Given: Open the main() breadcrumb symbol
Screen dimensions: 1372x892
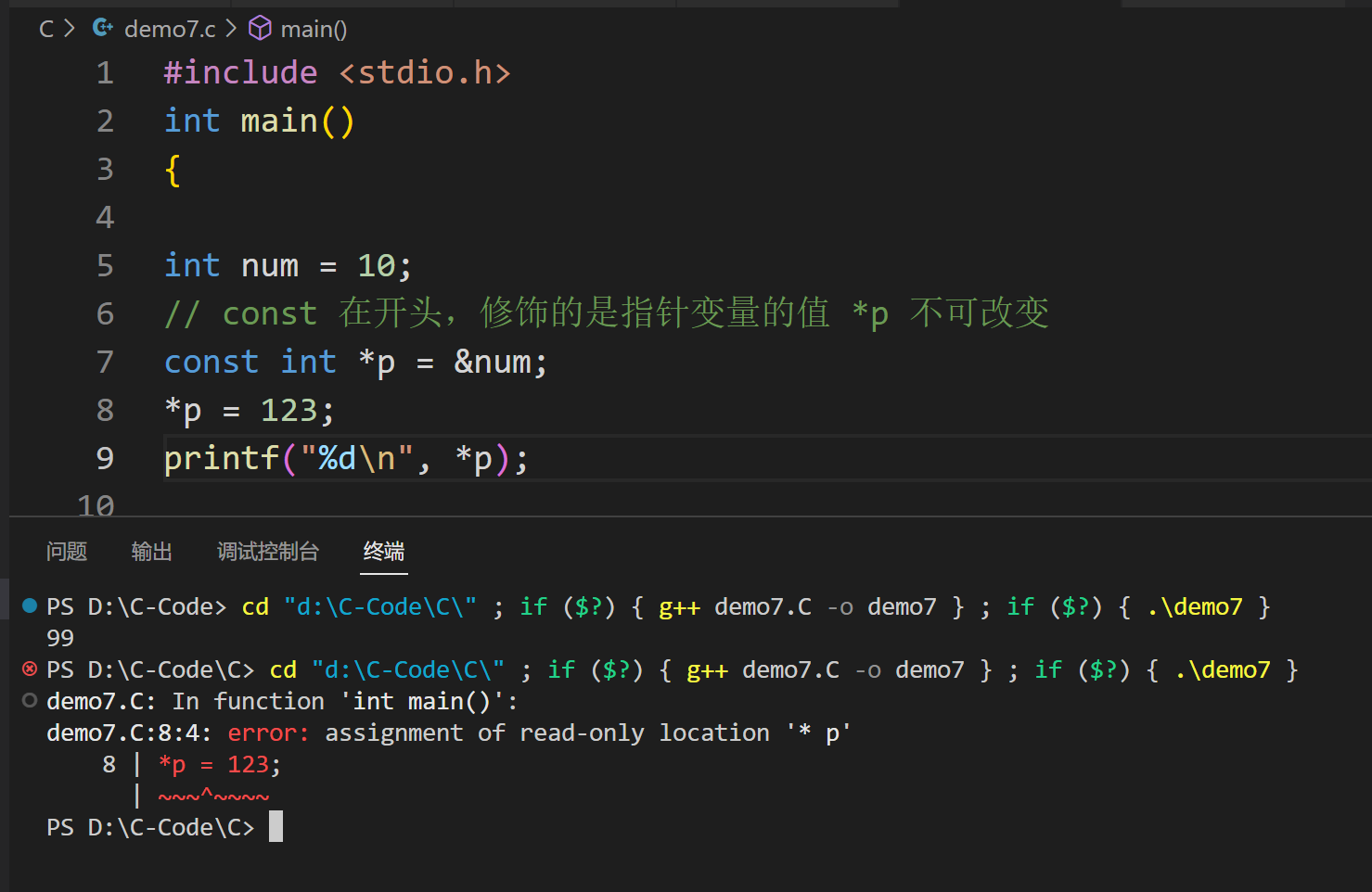Looking at the screenshot, I should point(314,30).
